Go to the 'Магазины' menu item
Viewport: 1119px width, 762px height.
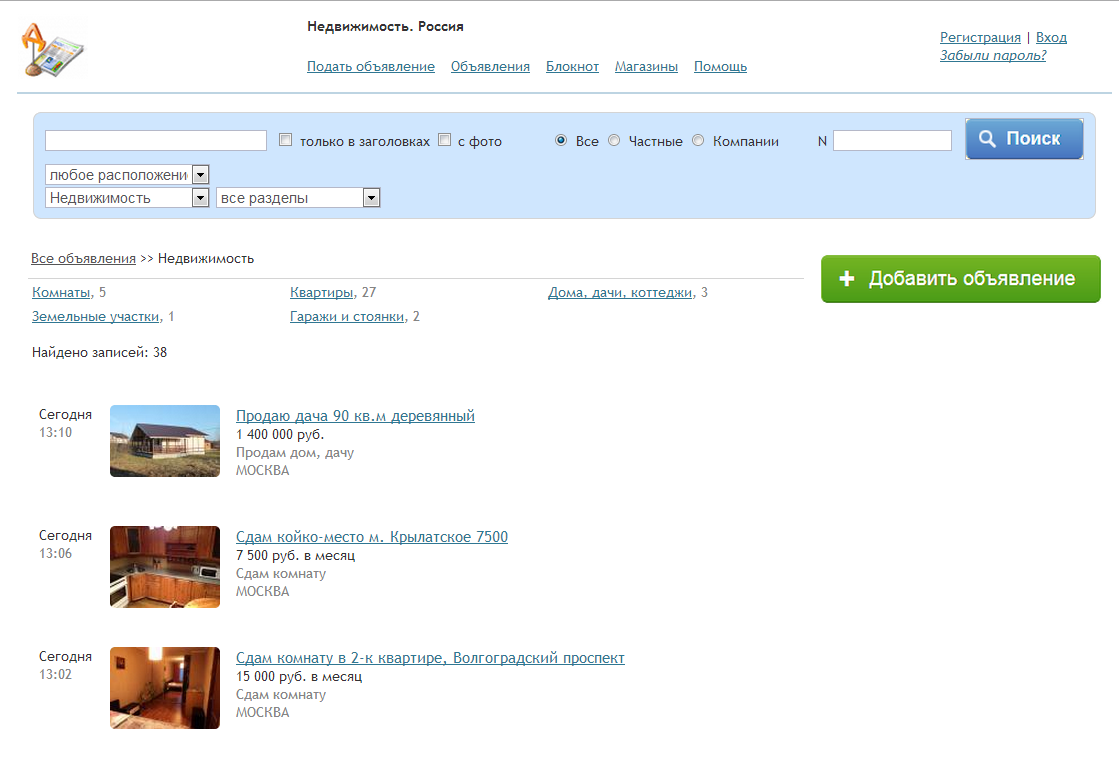(x=646, y=67)
